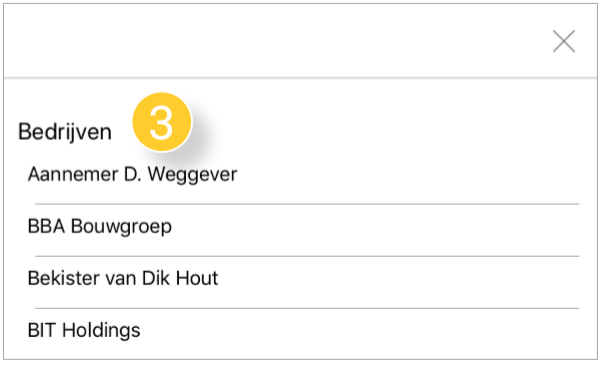
Task: Click the yellow number 3 badge
Action: point(162,122)
